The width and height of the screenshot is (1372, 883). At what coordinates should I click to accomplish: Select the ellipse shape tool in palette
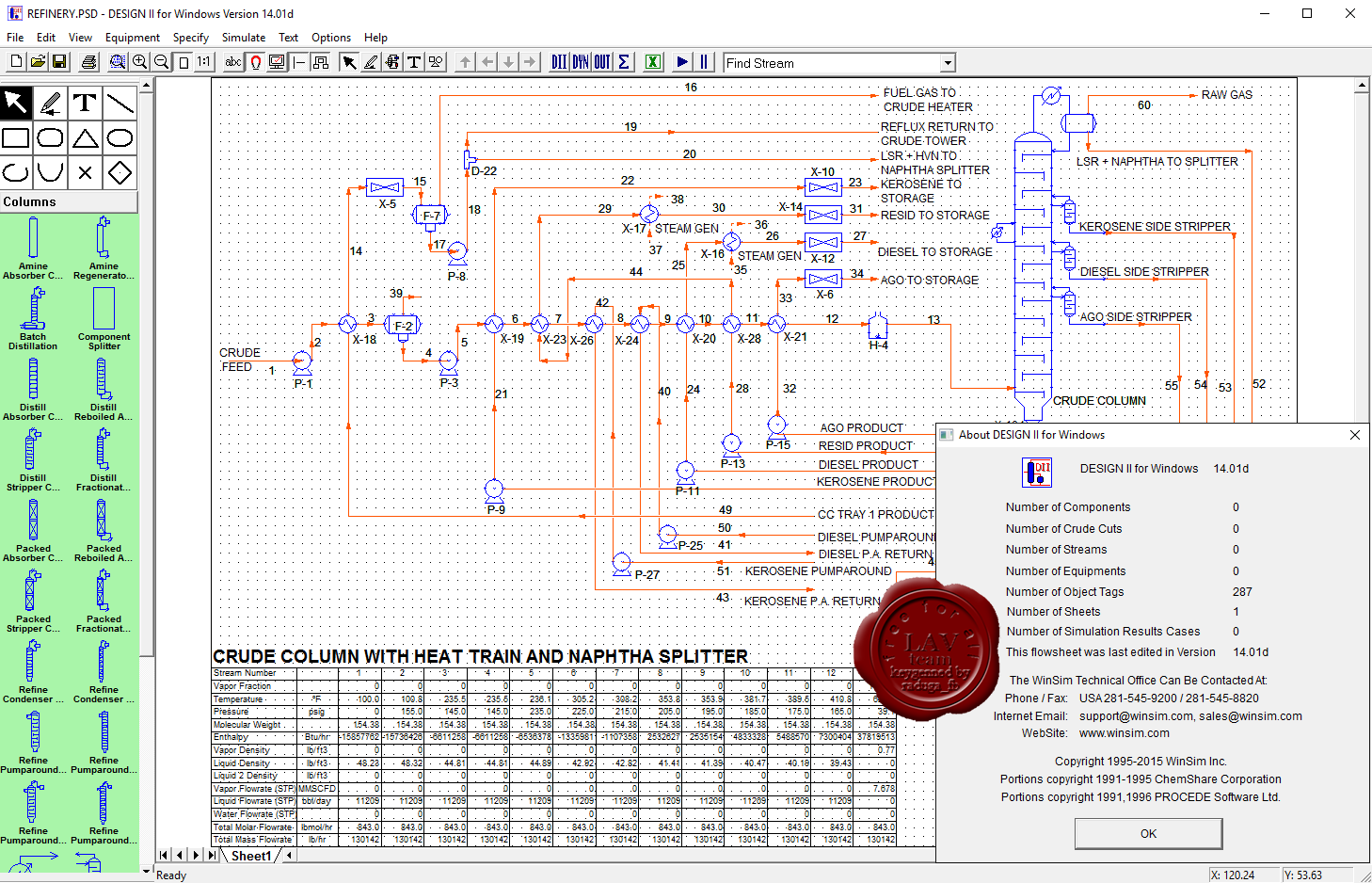[x=120, y=138]
